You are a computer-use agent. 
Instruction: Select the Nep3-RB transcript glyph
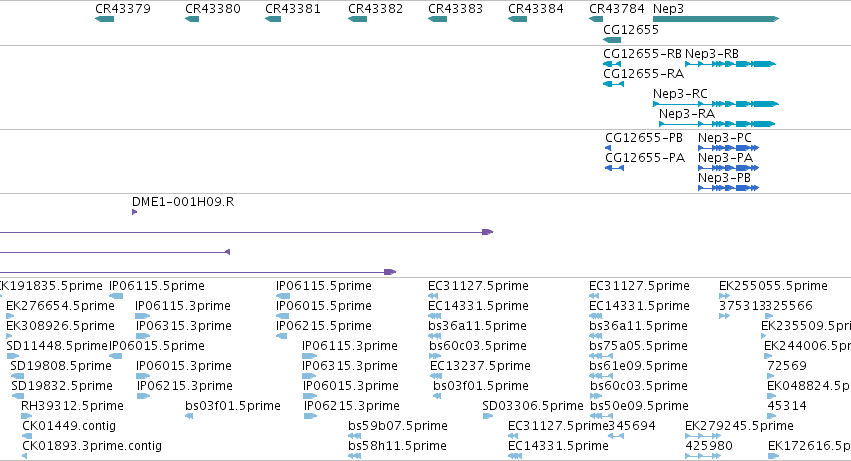[731, 64]
